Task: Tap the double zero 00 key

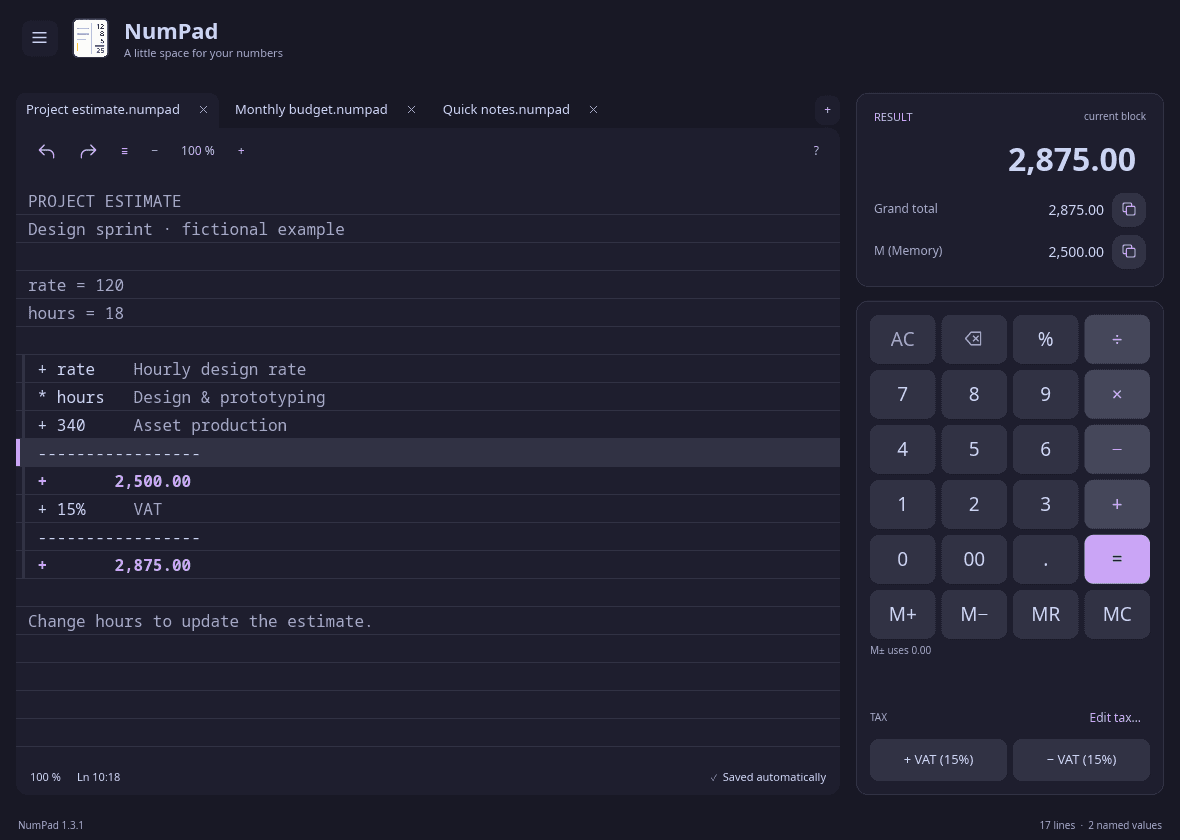Action: click(974, 559)
